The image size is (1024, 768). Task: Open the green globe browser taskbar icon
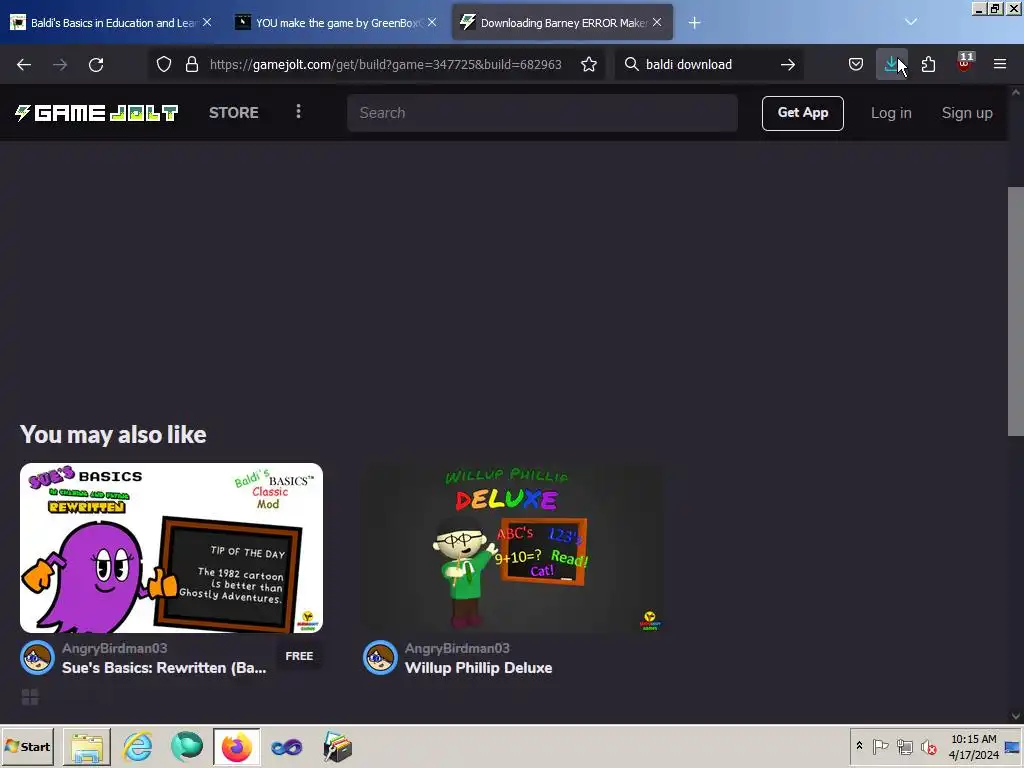(x=187, y=747)
